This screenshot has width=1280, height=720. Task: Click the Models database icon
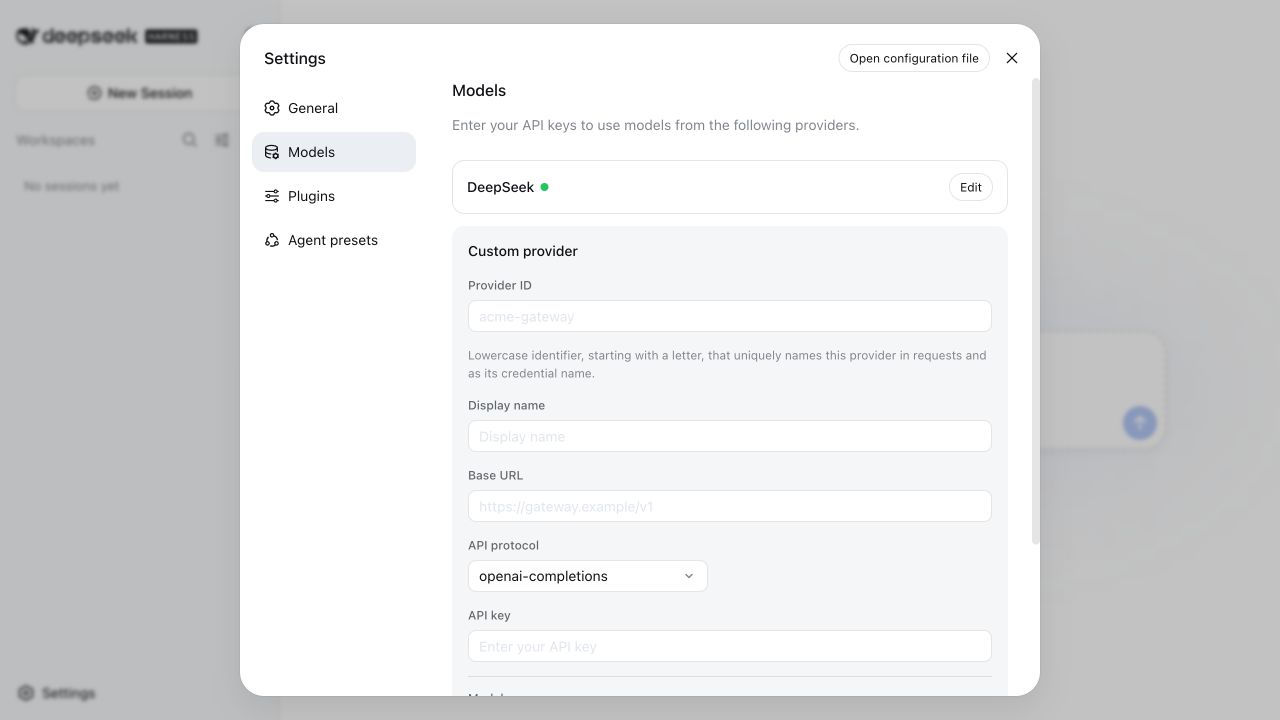click(x=272, y=152)
